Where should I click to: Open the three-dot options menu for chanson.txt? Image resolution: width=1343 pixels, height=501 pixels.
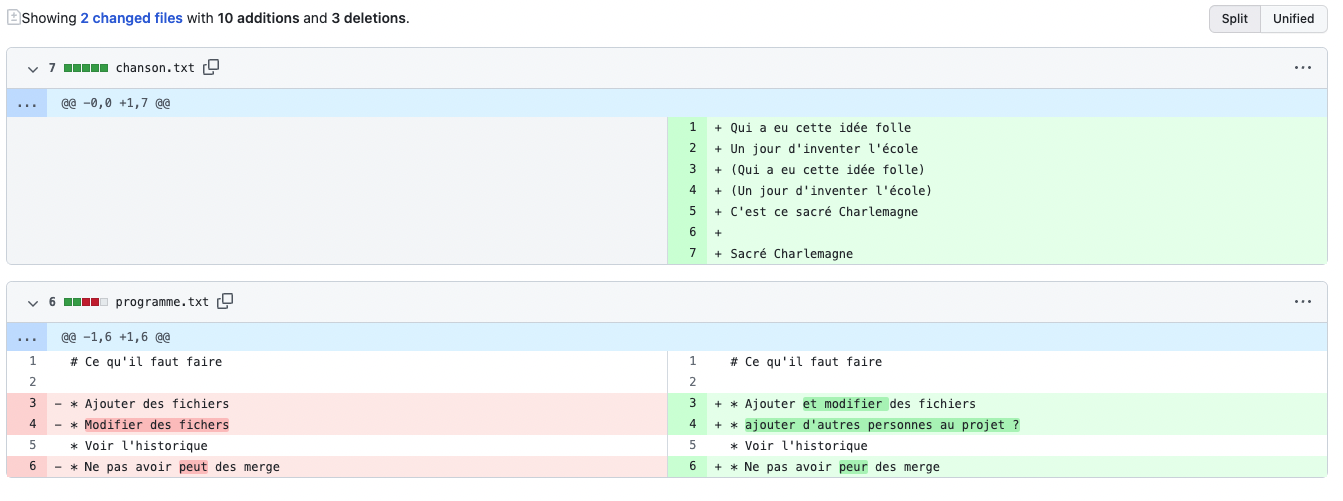click(x=1302, y=68)
